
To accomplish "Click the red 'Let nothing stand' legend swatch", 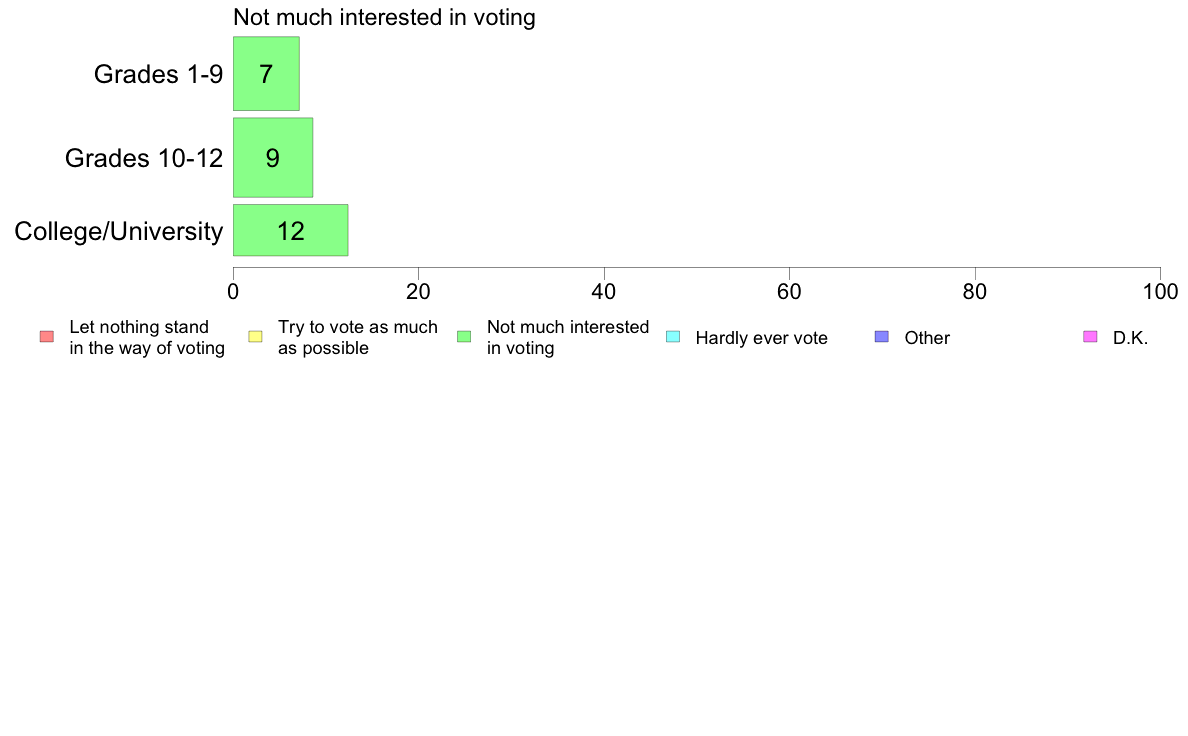I will click(47, 337).
